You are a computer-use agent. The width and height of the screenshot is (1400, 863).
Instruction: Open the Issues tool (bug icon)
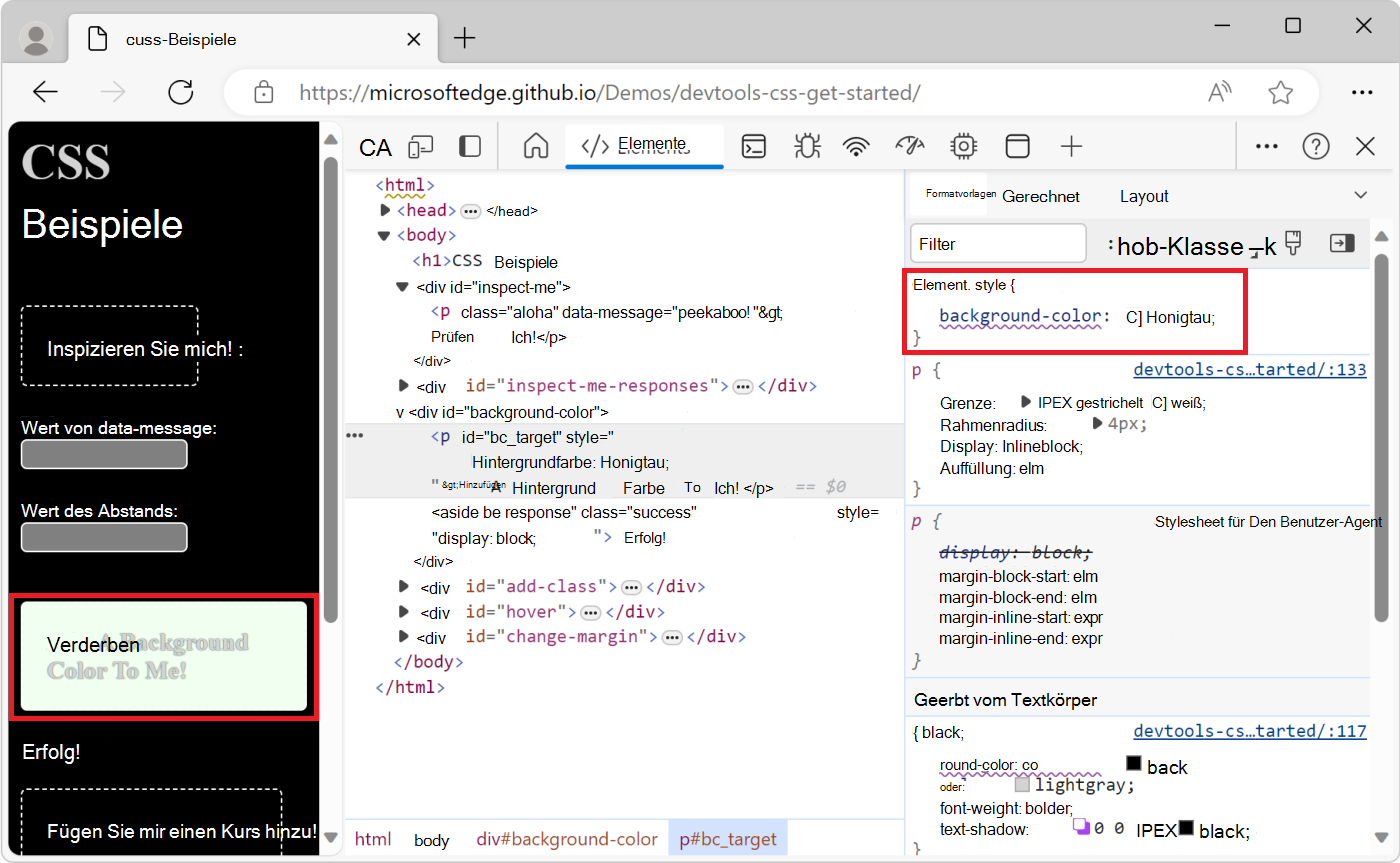(x=807, y=146)
